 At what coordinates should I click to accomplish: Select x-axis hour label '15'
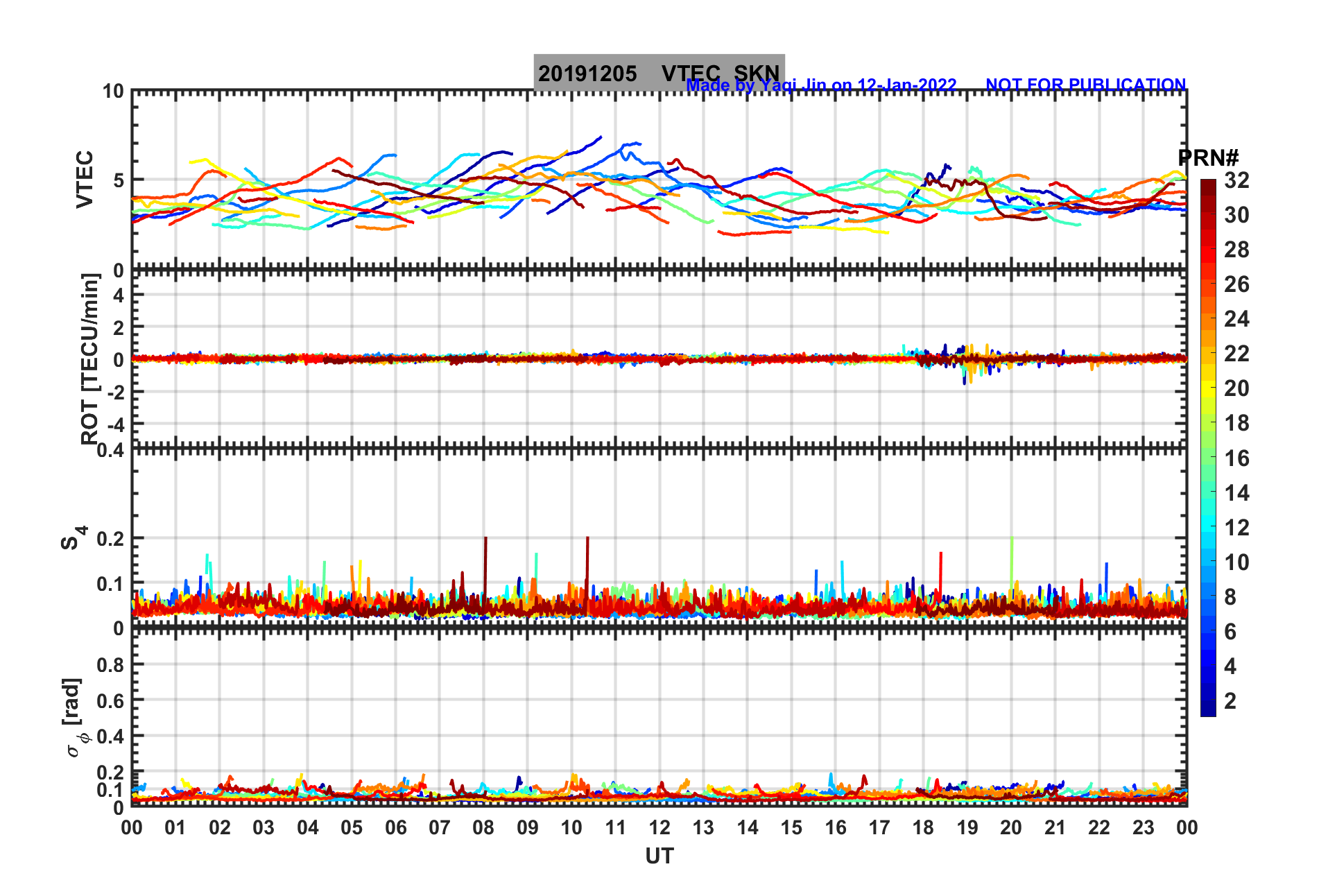(791, 827)
